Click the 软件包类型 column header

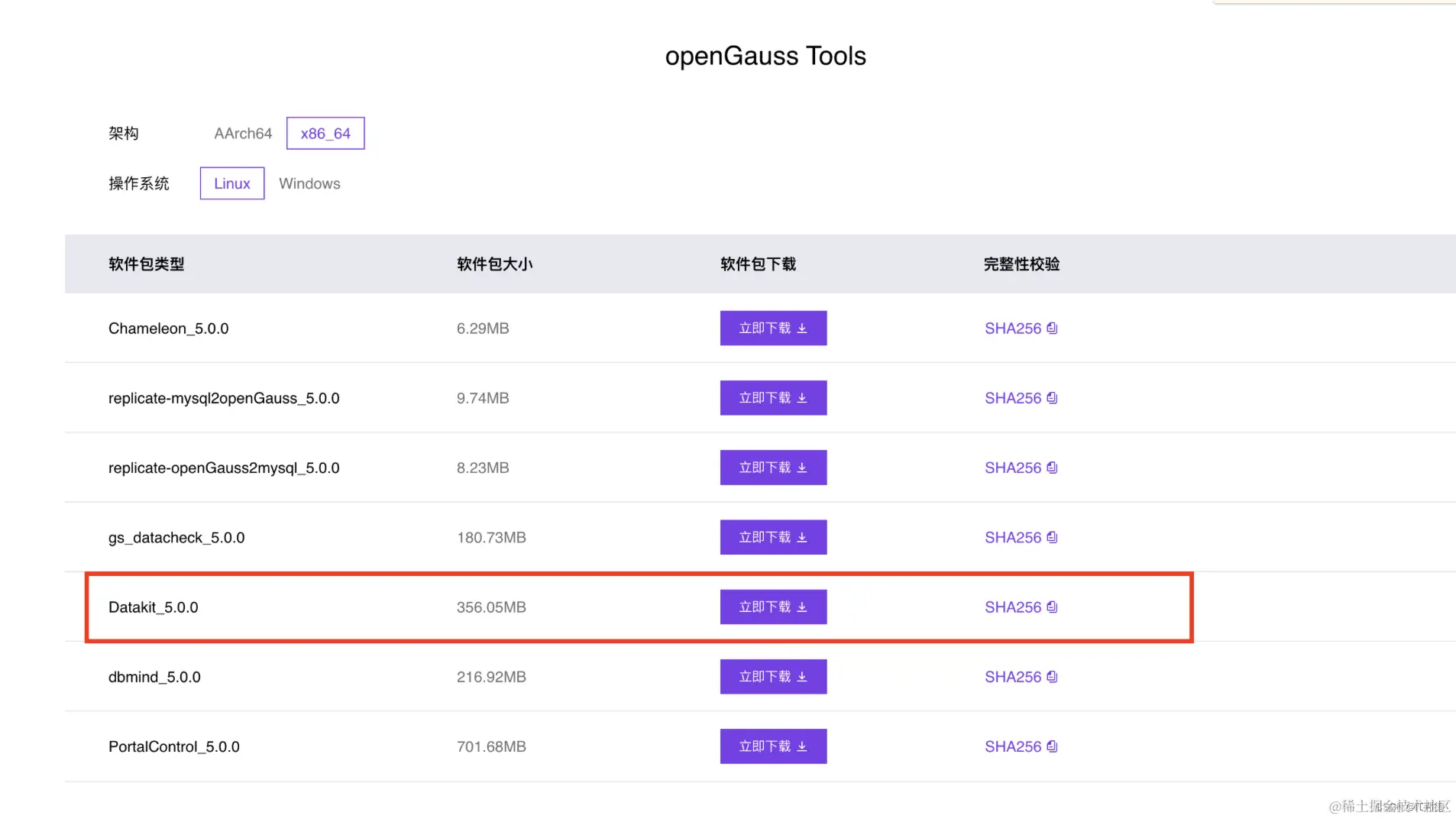pos(147,264)
